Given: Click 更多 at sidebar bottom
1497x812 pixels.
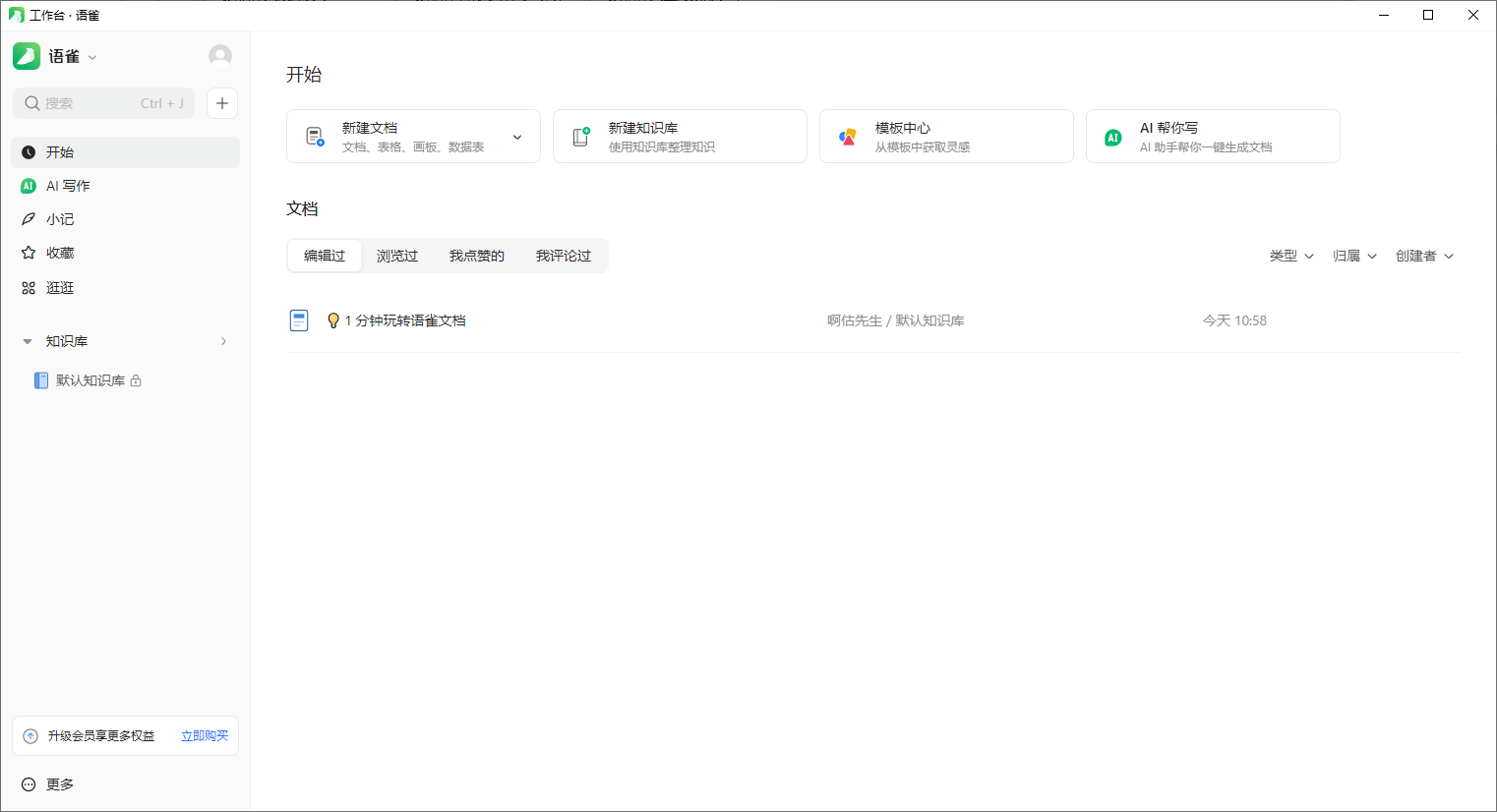Looking at the screenshot, I should (x=59, y=784).
